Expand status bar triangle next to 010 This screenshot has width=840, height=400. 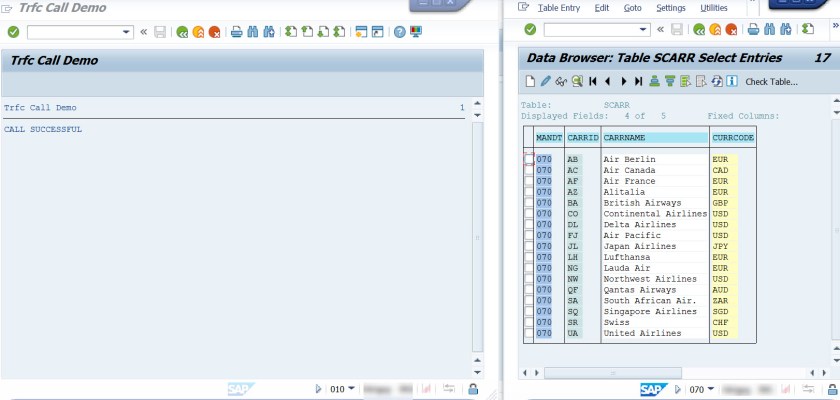click(x=318, y=389)
